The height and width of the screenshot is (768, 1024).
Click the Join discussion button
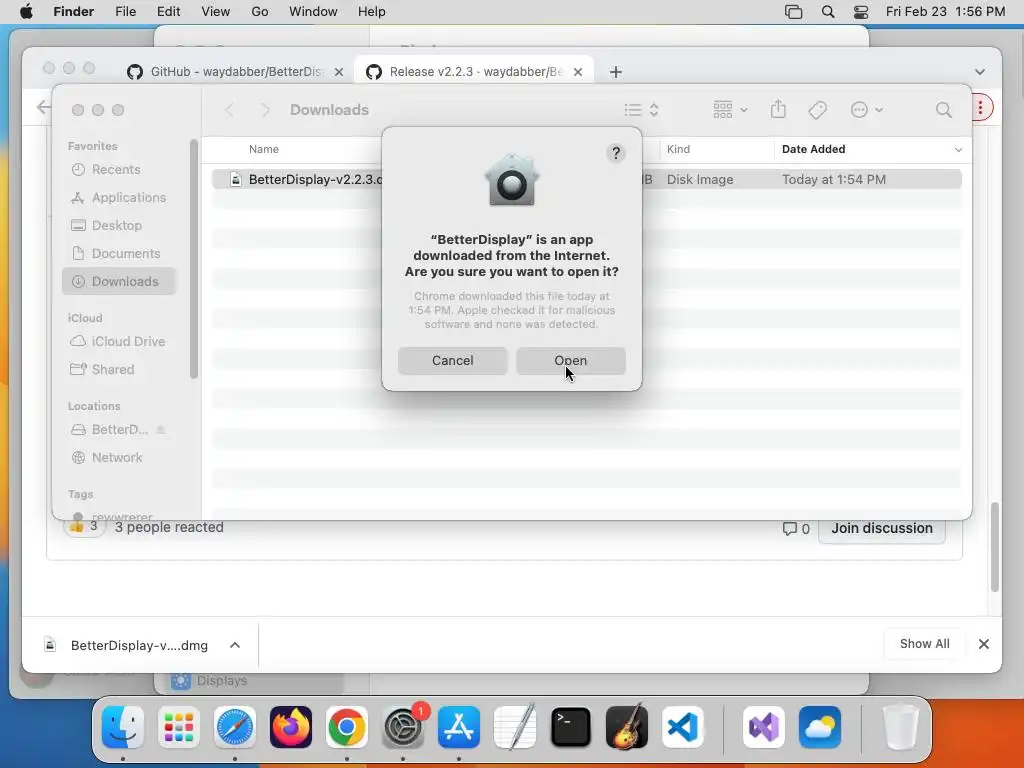pyautogui.click(x=882, y=528)
